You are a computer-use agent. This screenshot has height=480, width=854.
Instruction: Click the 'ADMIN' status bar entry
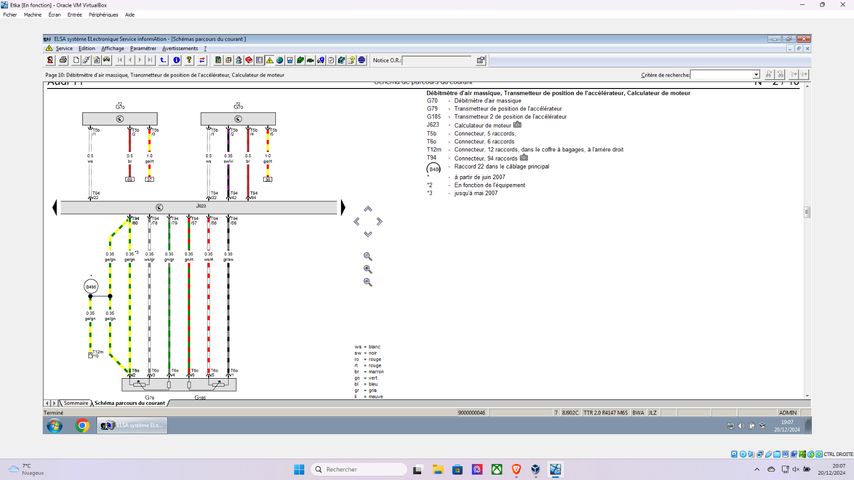click(788, 413)
